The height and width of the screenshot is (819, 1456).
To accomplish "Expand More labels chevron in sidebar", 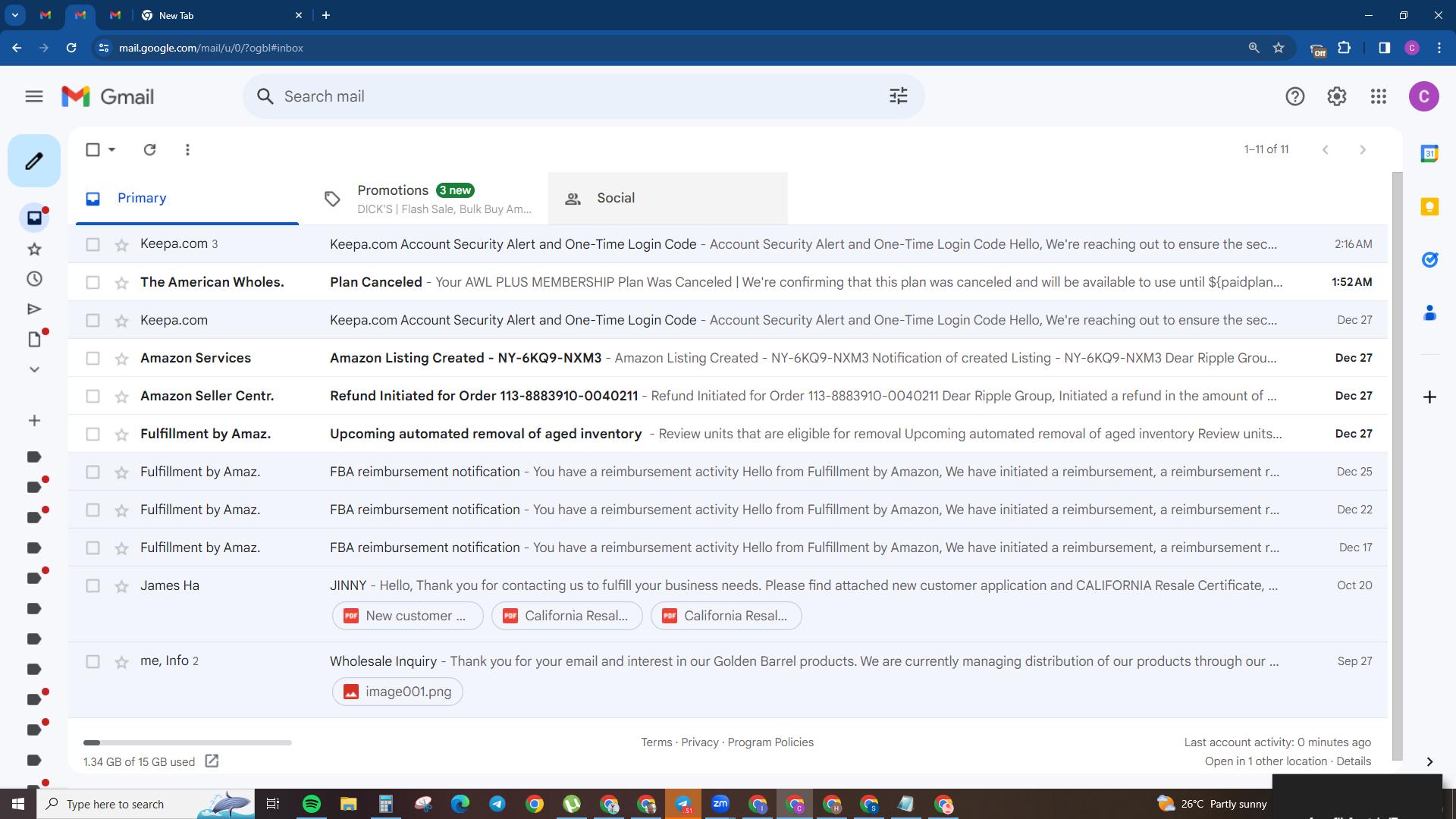I will point(34,369).
